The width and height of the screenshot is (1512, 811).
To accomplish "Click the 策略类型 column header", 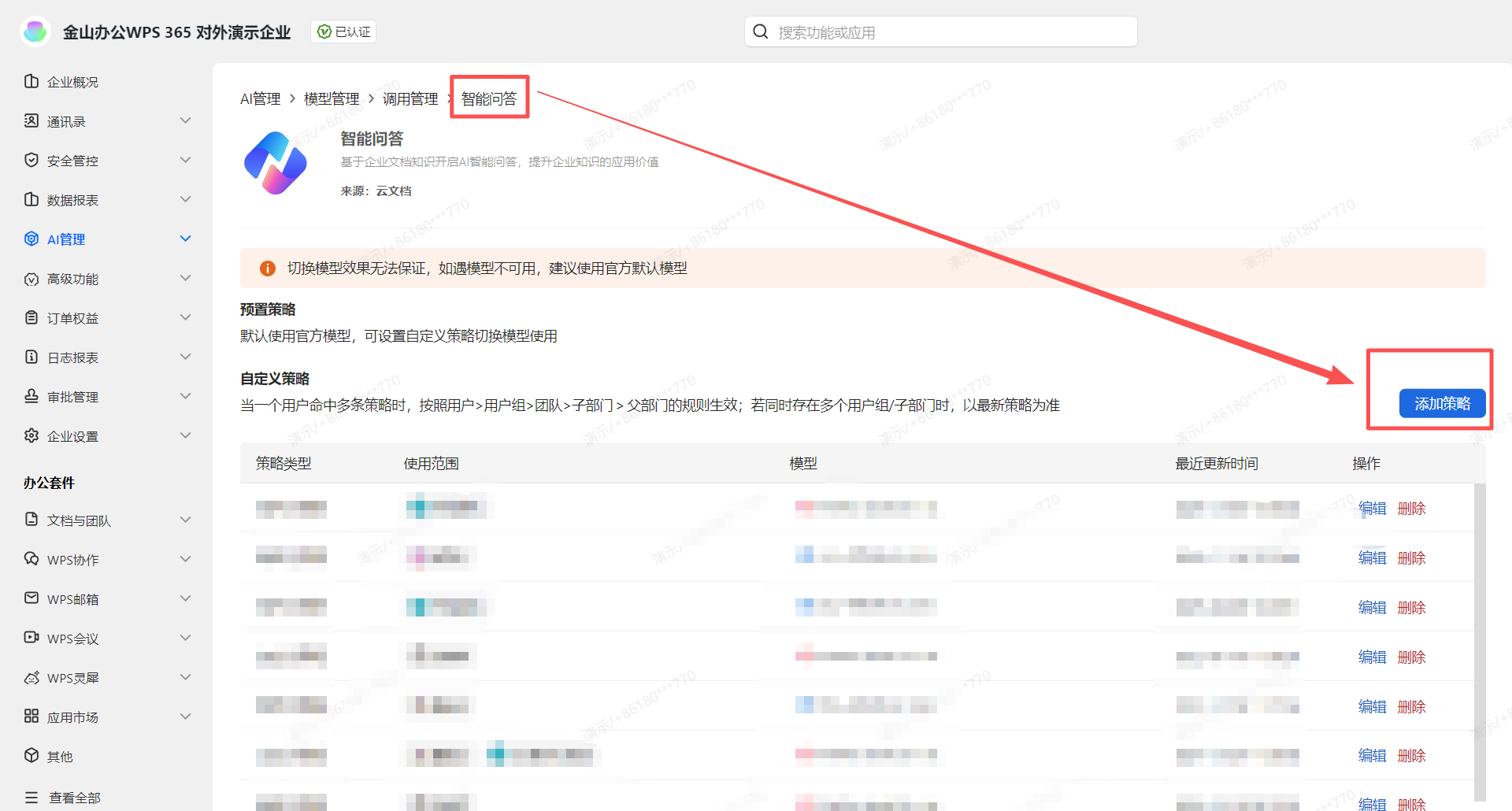I will click(283, 464).
